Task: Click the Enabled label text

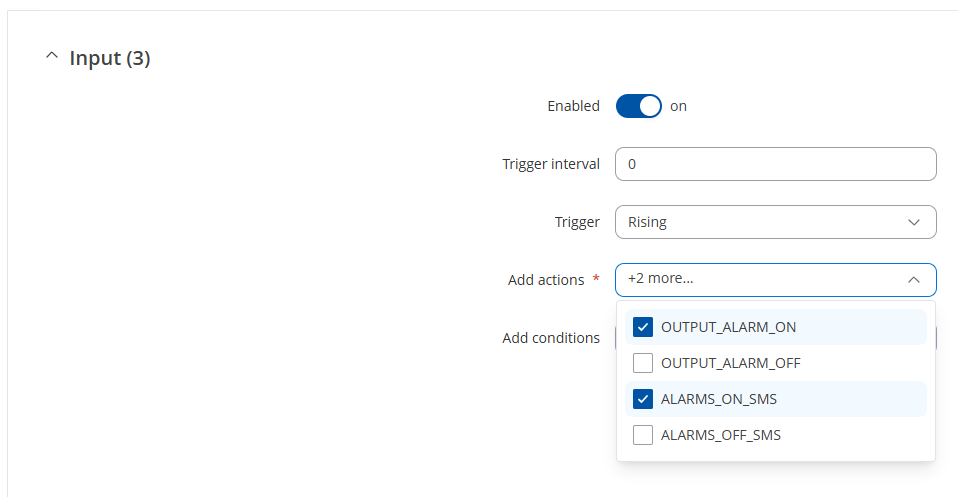Action: pos(573,106)
